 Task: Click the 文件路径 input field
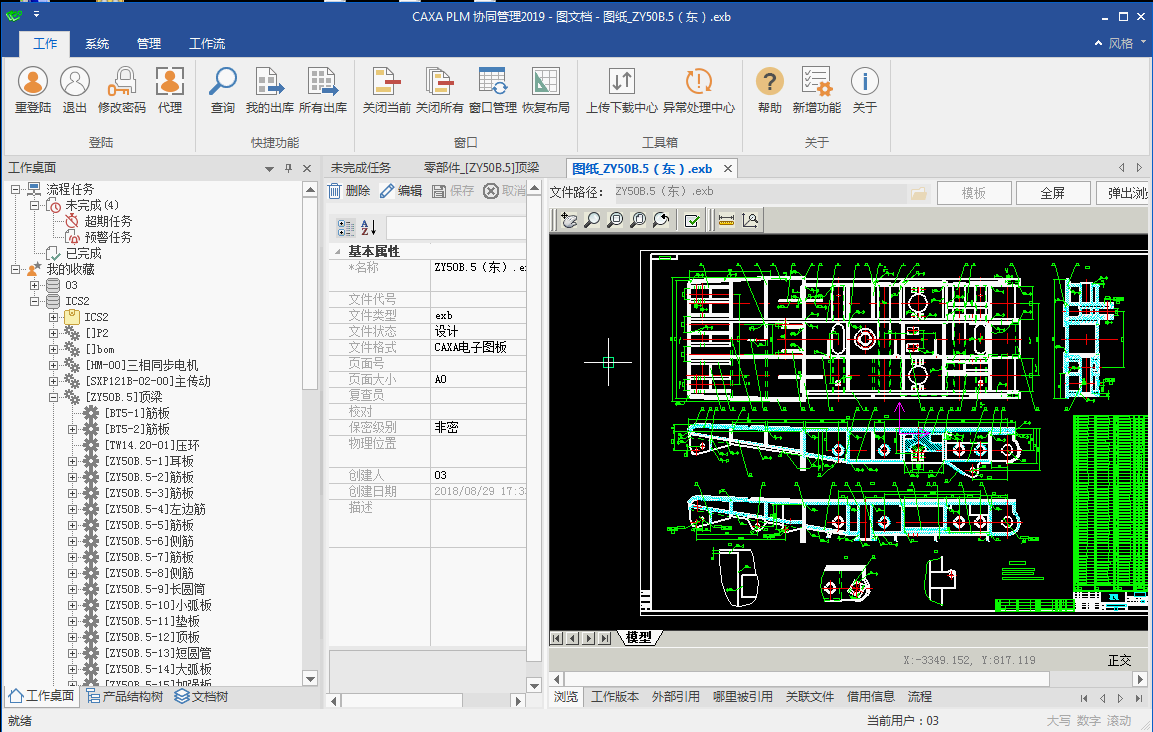(x=759, y=193)
